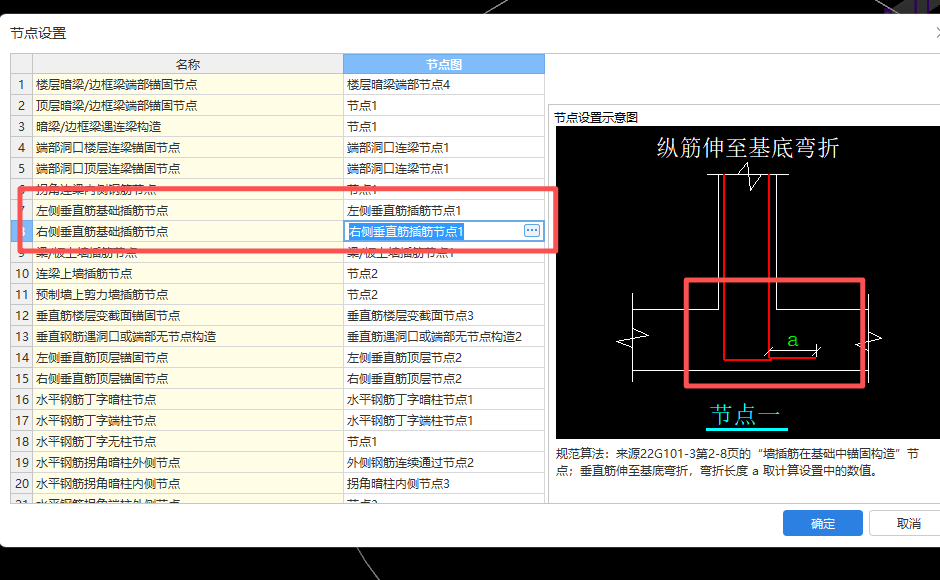Open the node picker via the ellipsis icon
This screenshot has width=940, height=580.
tap(531, 230)
